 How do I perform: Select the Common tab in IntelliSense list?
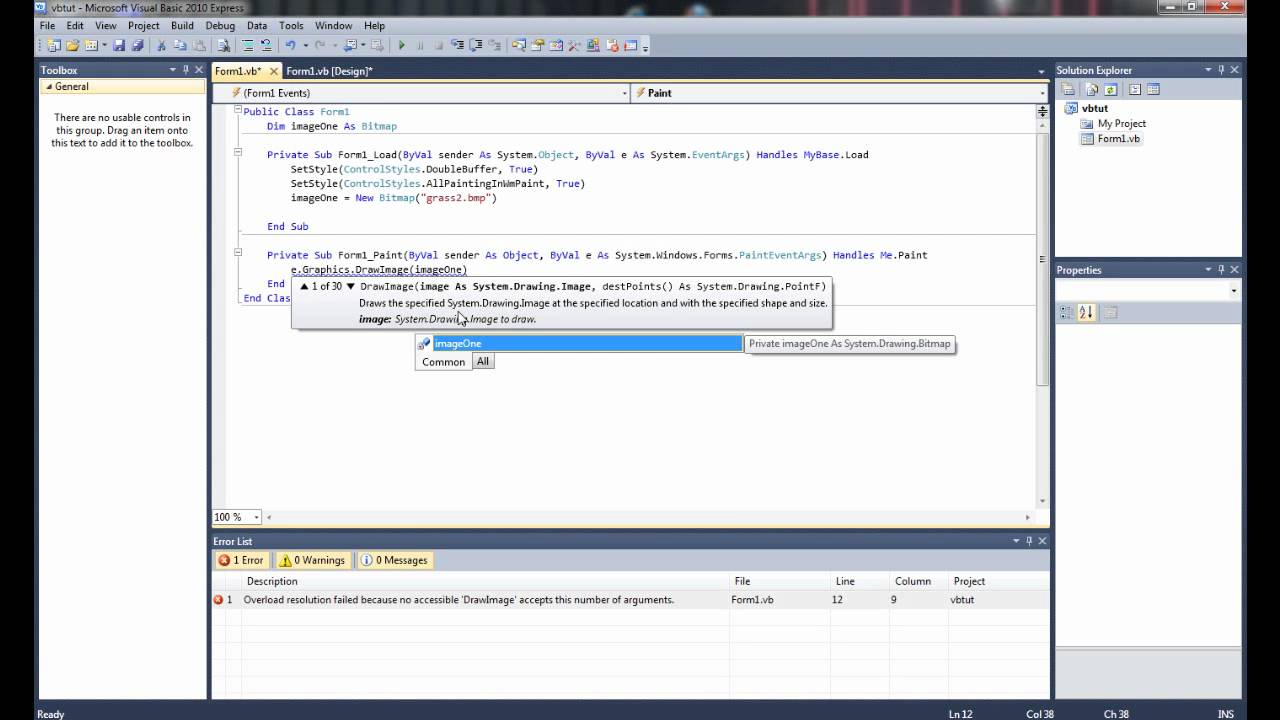coord(443,362)
